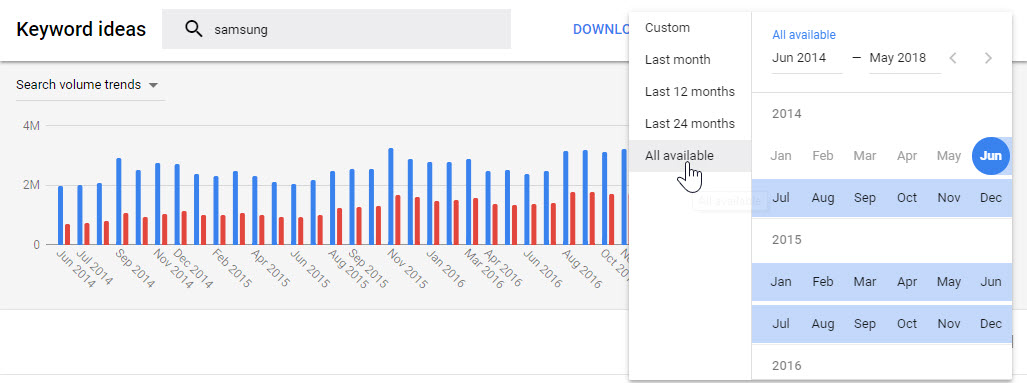1027x383 pixels.
Task: Pick Mar in the 2014 row
Action: 865,156
